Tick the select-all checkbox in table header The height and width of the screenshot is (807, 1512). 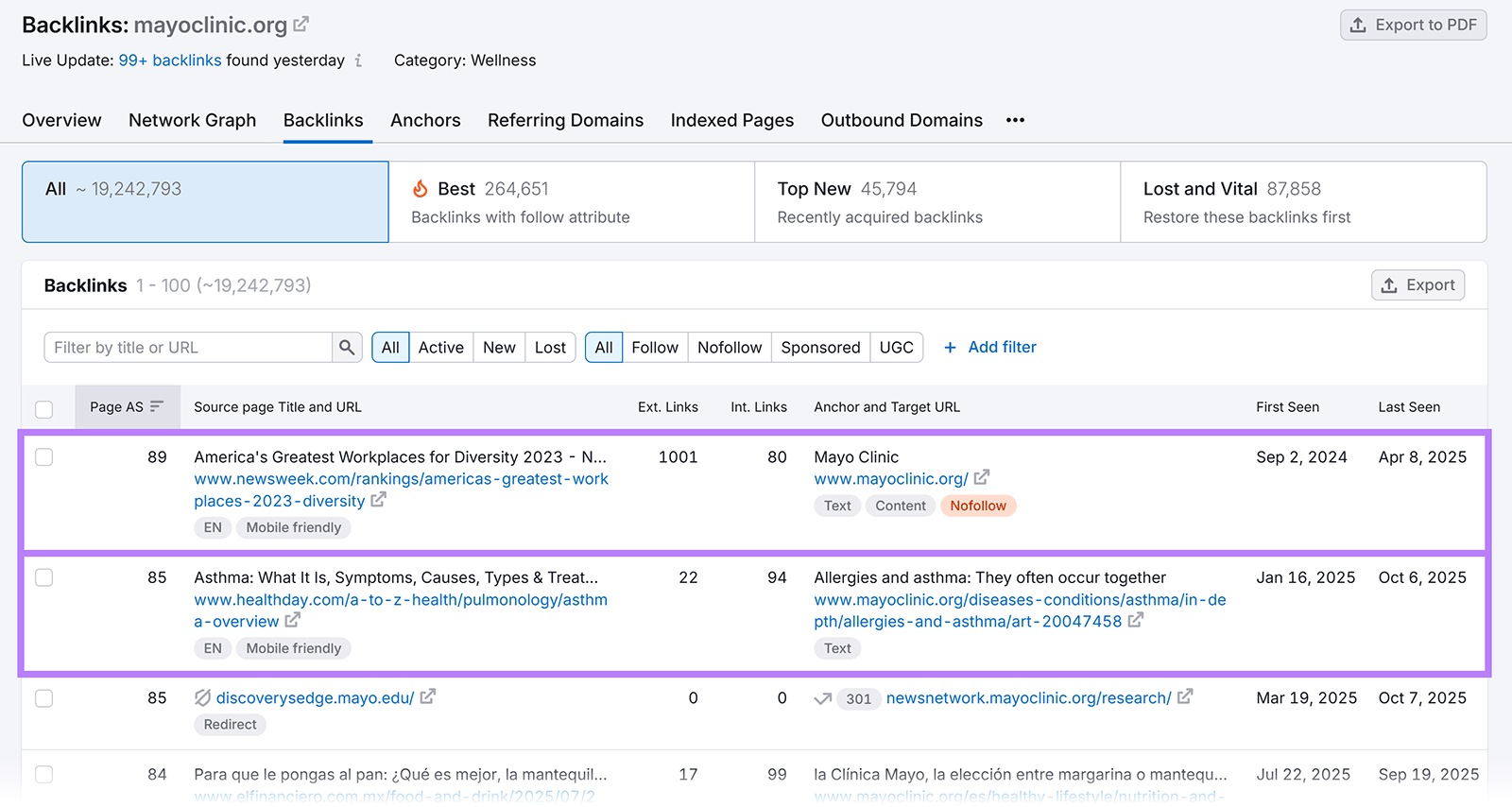click(44, 409)
